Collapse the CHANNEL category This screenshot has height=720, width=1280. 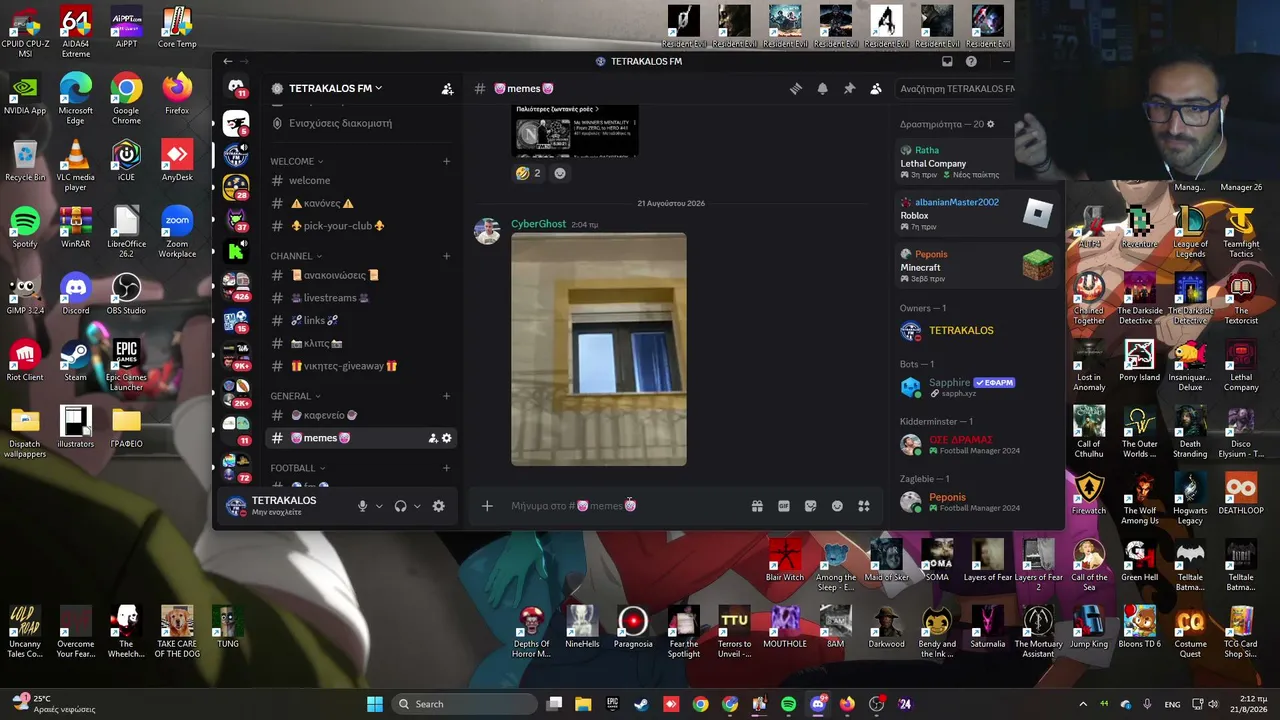click(x=296, y=256)
